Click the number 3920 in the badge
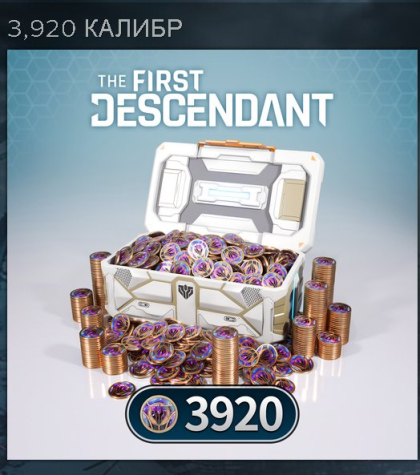 click(230, 415)
